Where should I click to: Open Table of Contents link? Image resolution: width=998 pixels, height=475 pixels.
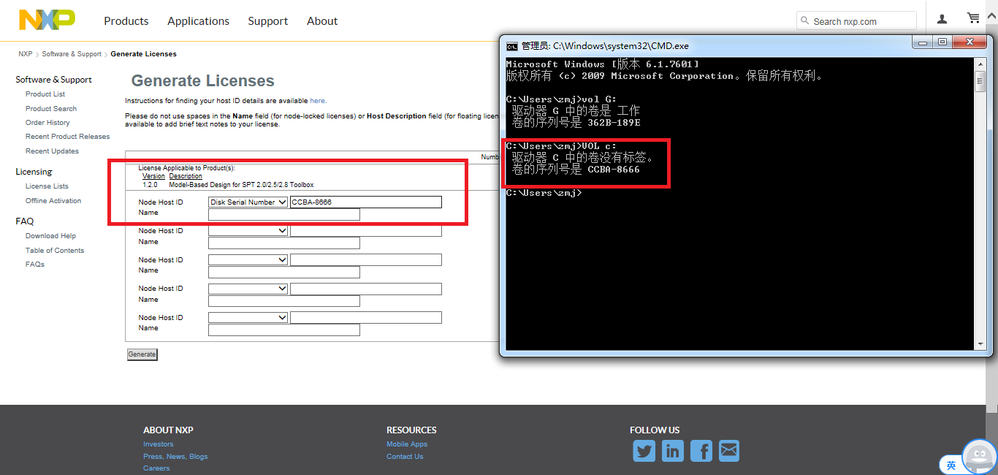tap(55, 251)
